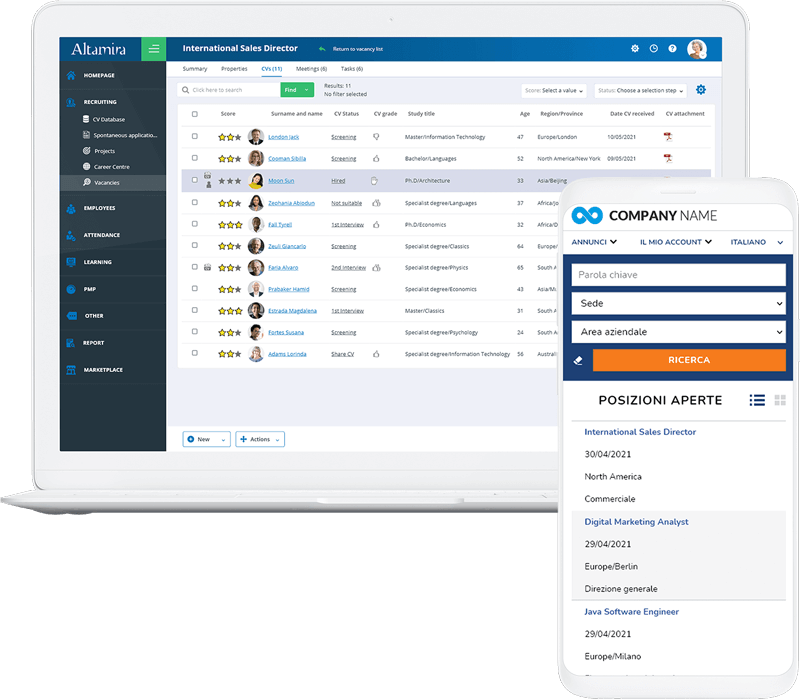Image resolution: width=800 pixels, height=699 pixels.
Task: Click the orange RICERCA button
Action: click(x=689, y=360)
